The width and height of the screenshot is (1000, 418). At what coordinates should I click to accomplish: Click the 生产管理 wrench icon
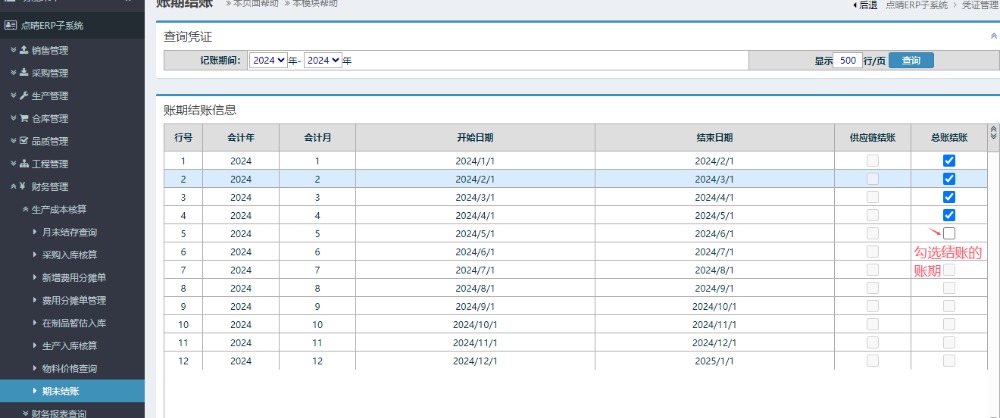click(23, 95)
